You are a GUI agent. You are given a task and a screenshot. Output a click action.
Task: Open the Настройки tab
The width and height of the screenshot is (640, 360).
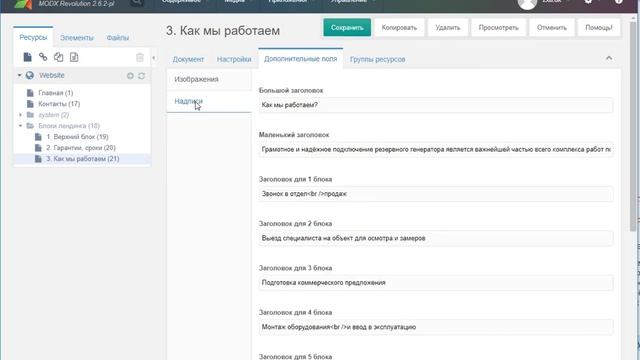pyautogui.click(x=234, y=59)
